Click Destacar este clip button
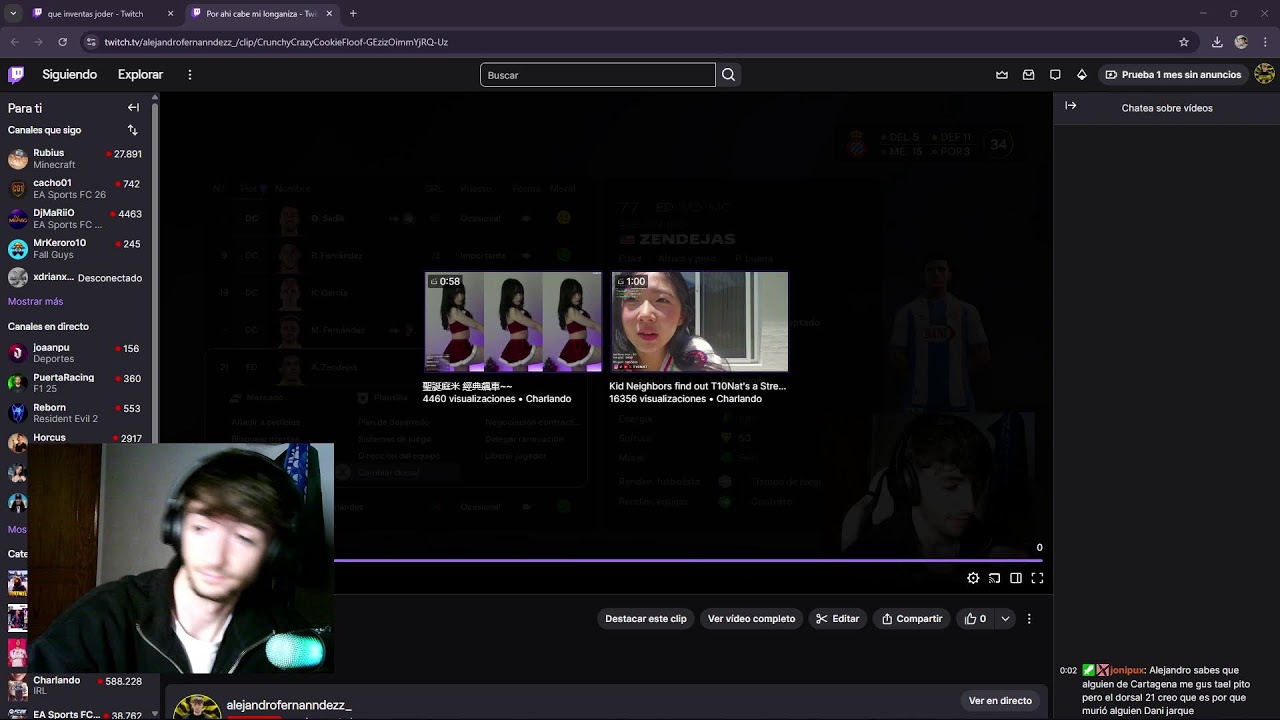The height and width of the screenshot is (720, 1280). pos(646,619)
